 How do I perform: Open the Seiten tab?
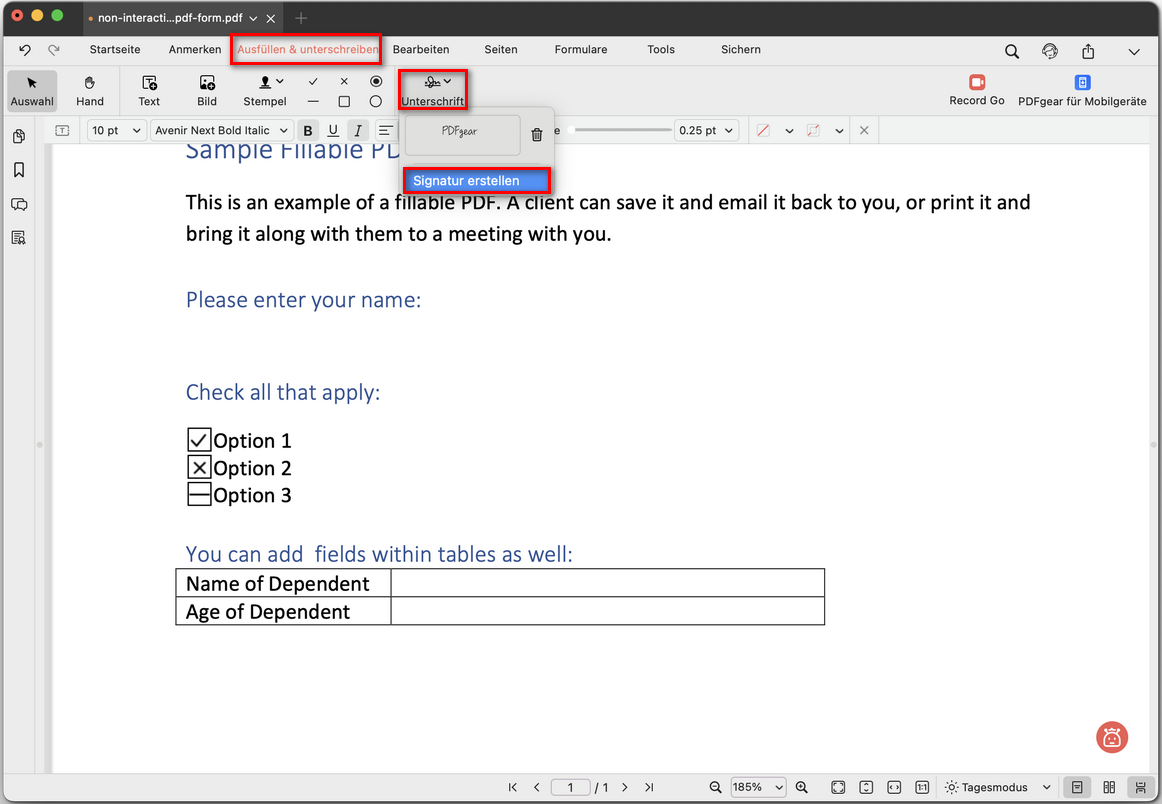[x=501, y=50]
